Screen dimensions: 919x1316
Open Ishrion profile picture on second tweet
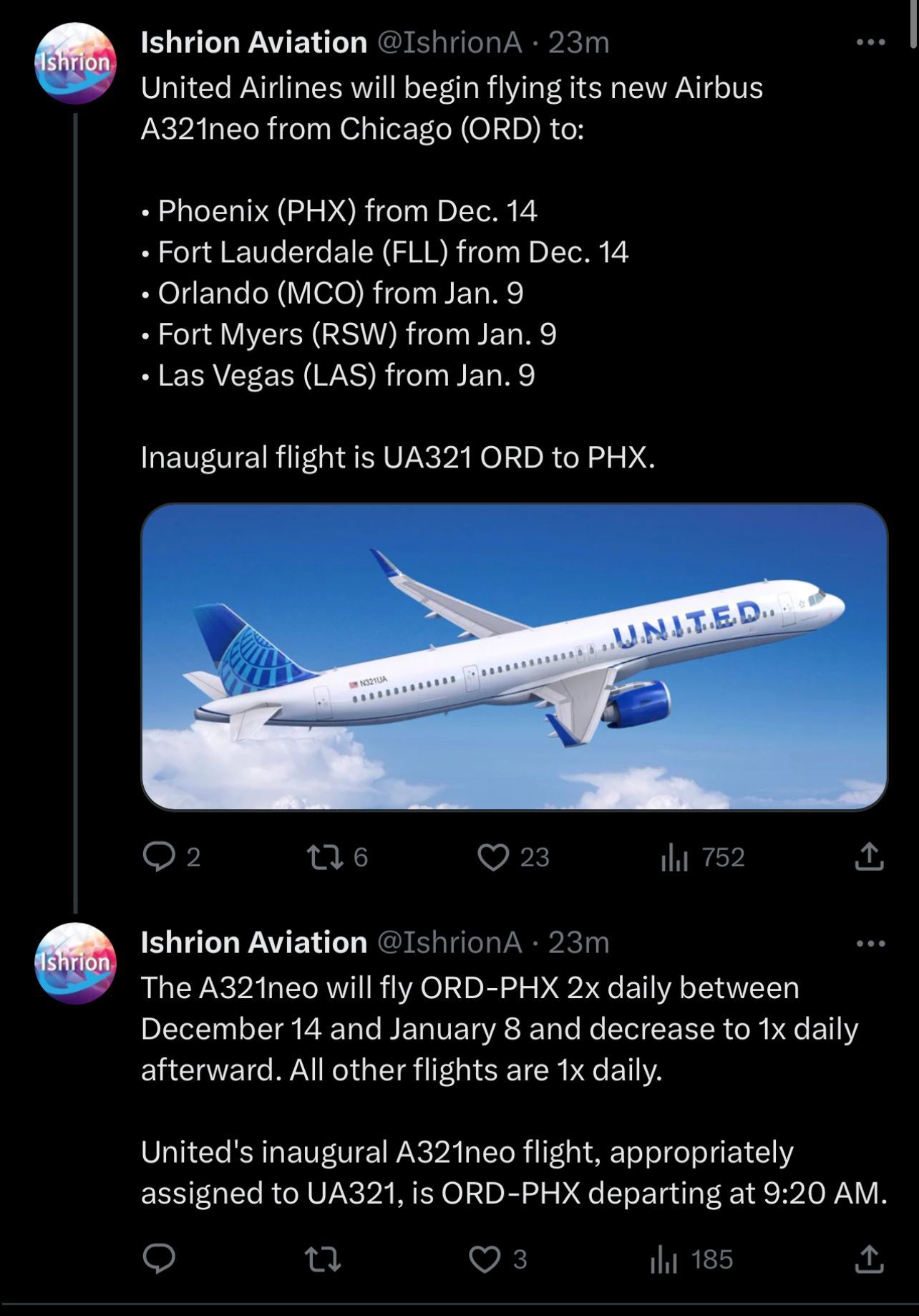(x=75, y=963)
